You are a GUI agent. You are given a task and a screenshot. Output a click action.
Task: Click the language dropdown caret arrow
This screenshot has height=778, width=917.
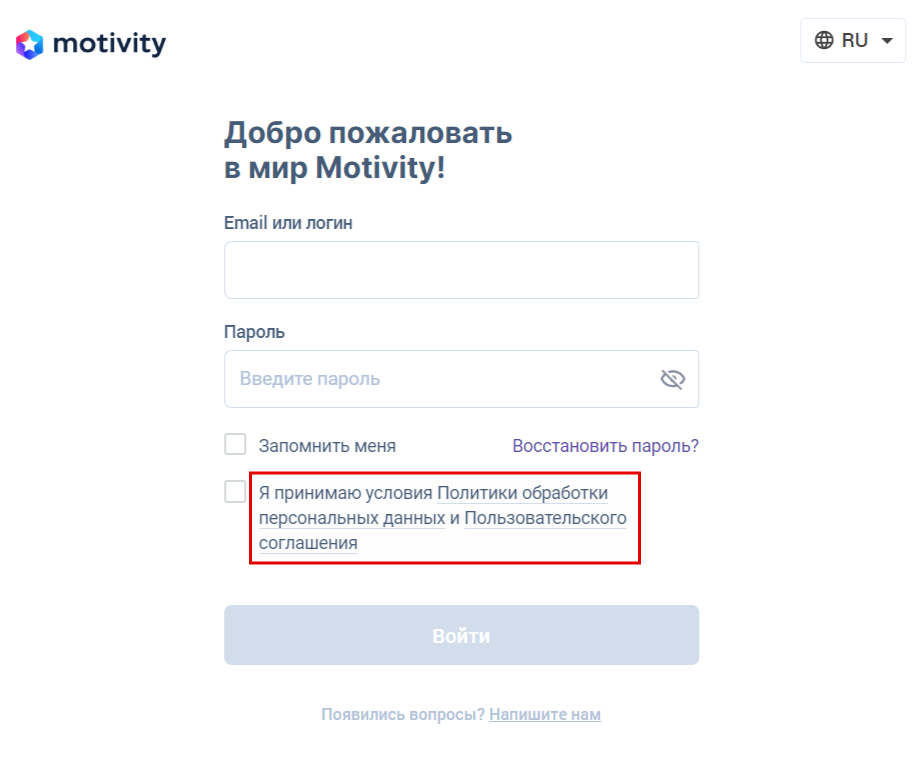click(886, 41)
